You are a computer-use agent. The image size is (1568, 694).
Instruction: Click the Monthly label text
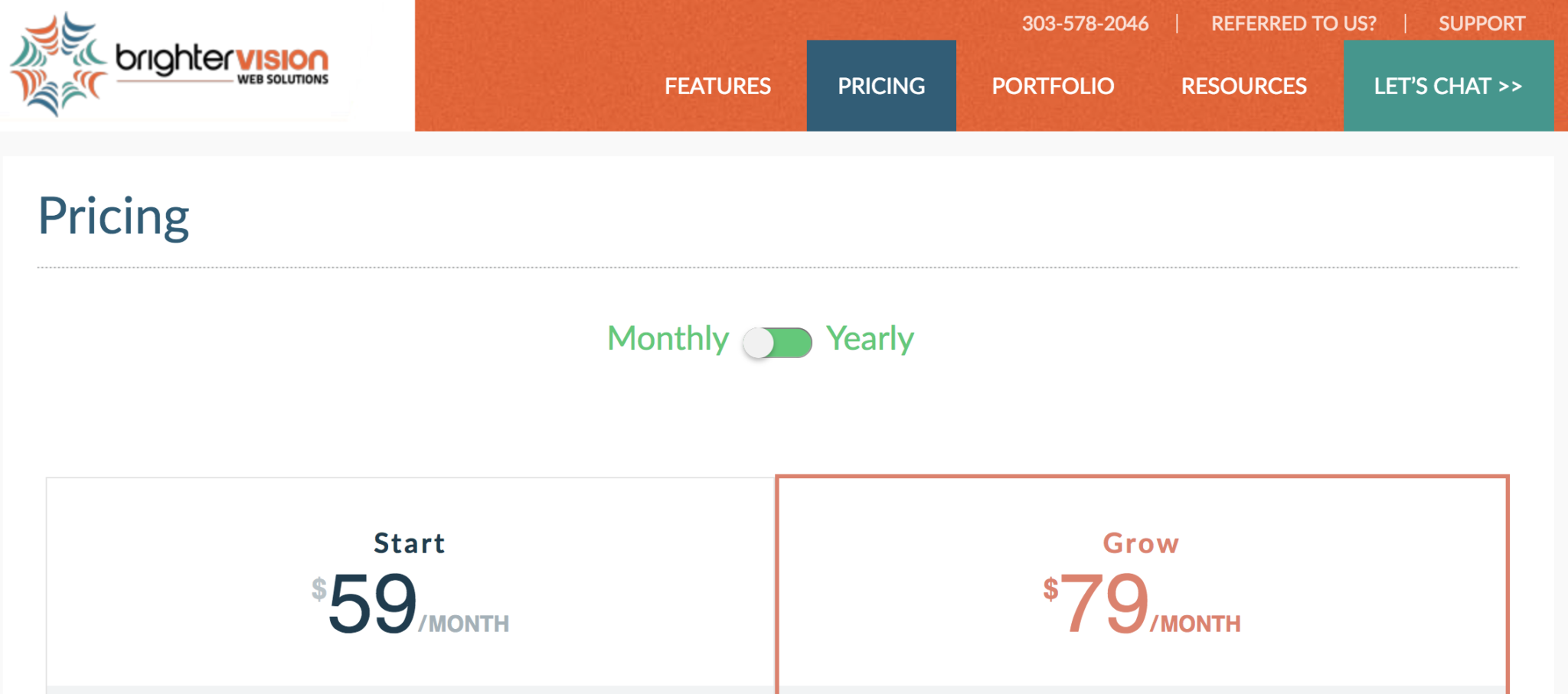667,337
